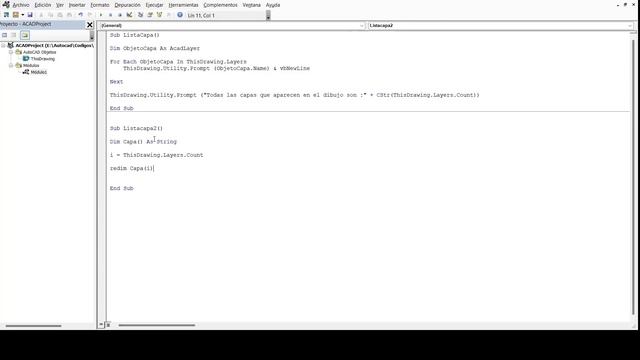Run the macro with the play icon
Viewport: 640px width, 360px height.
coord(101,15)
